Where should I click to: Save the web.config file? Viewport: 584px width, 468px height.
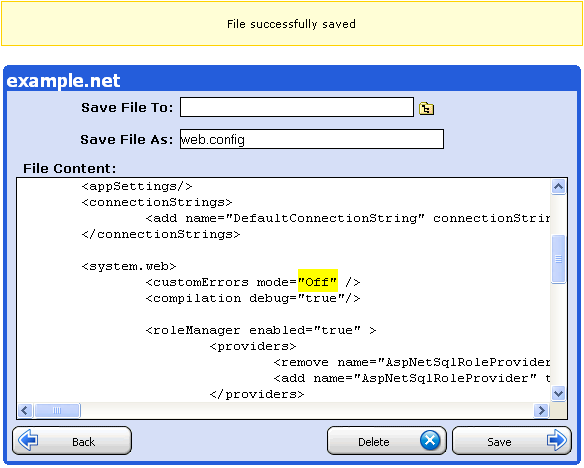click(x=512, y=441)
